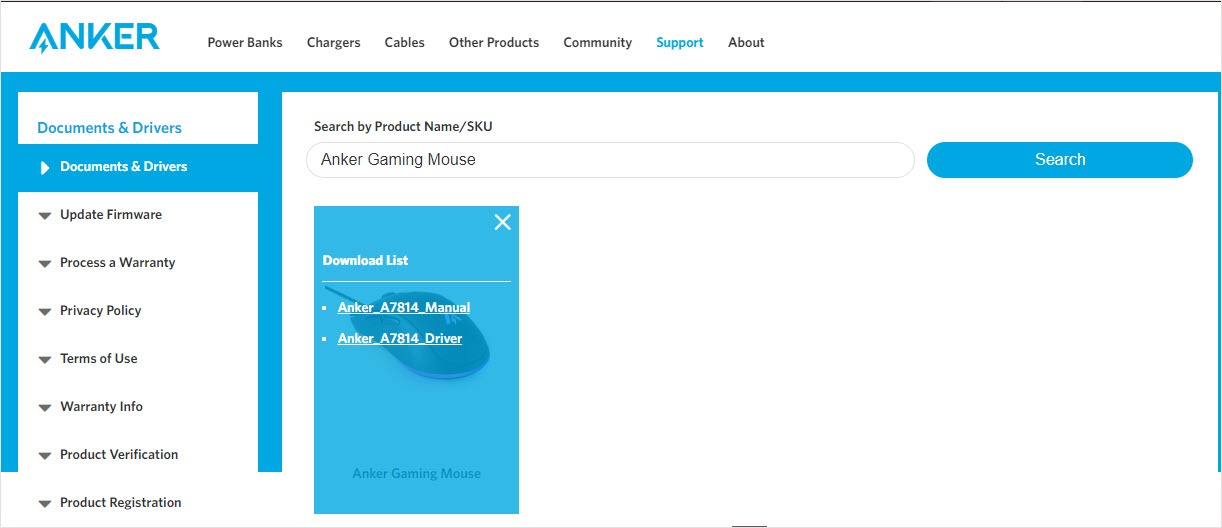Click arrow beside Product Verification
1222x528 pixels.
click(44, 456)
